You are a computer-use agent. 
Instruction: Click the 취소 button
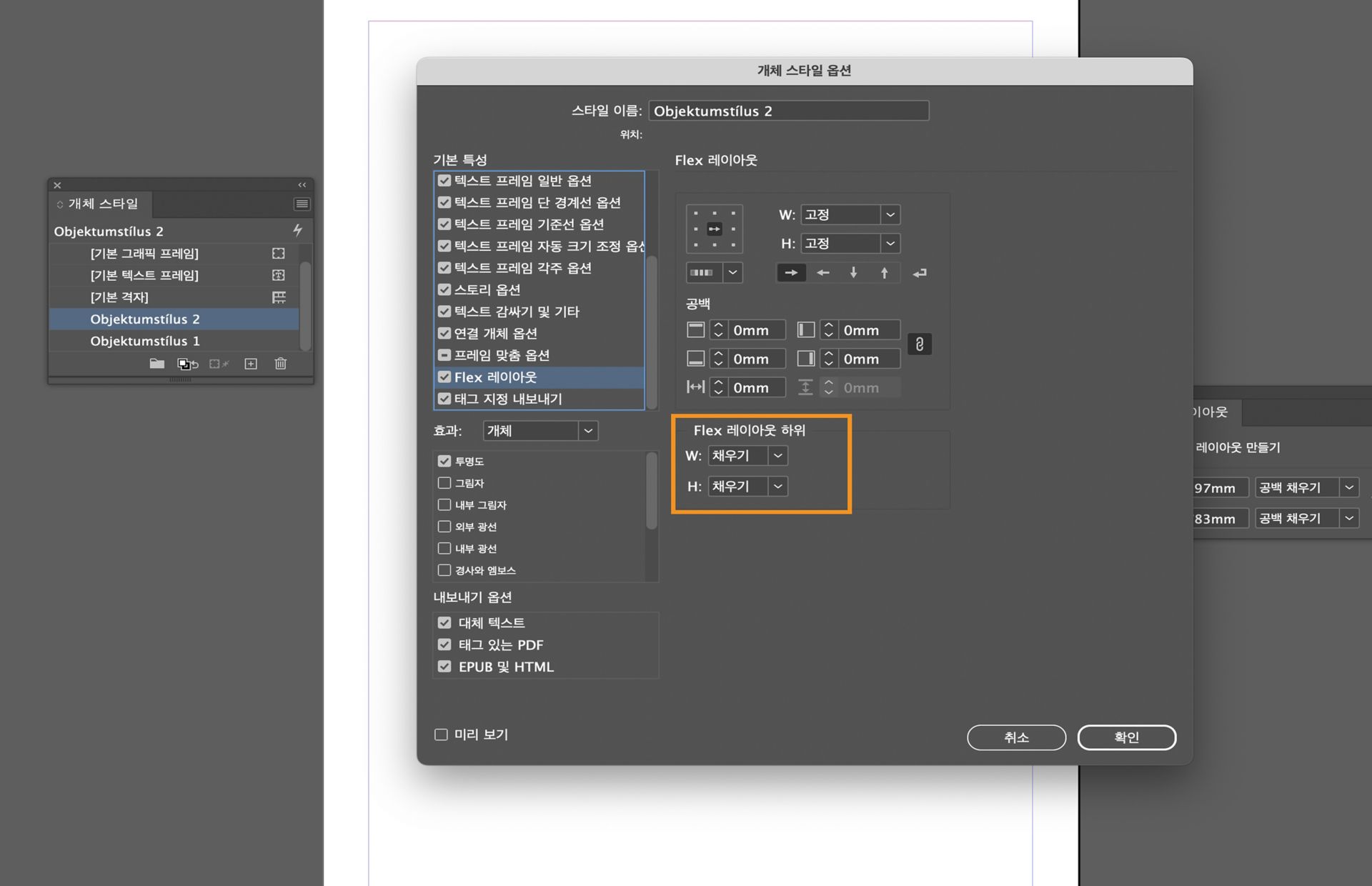pos(1016,737)
